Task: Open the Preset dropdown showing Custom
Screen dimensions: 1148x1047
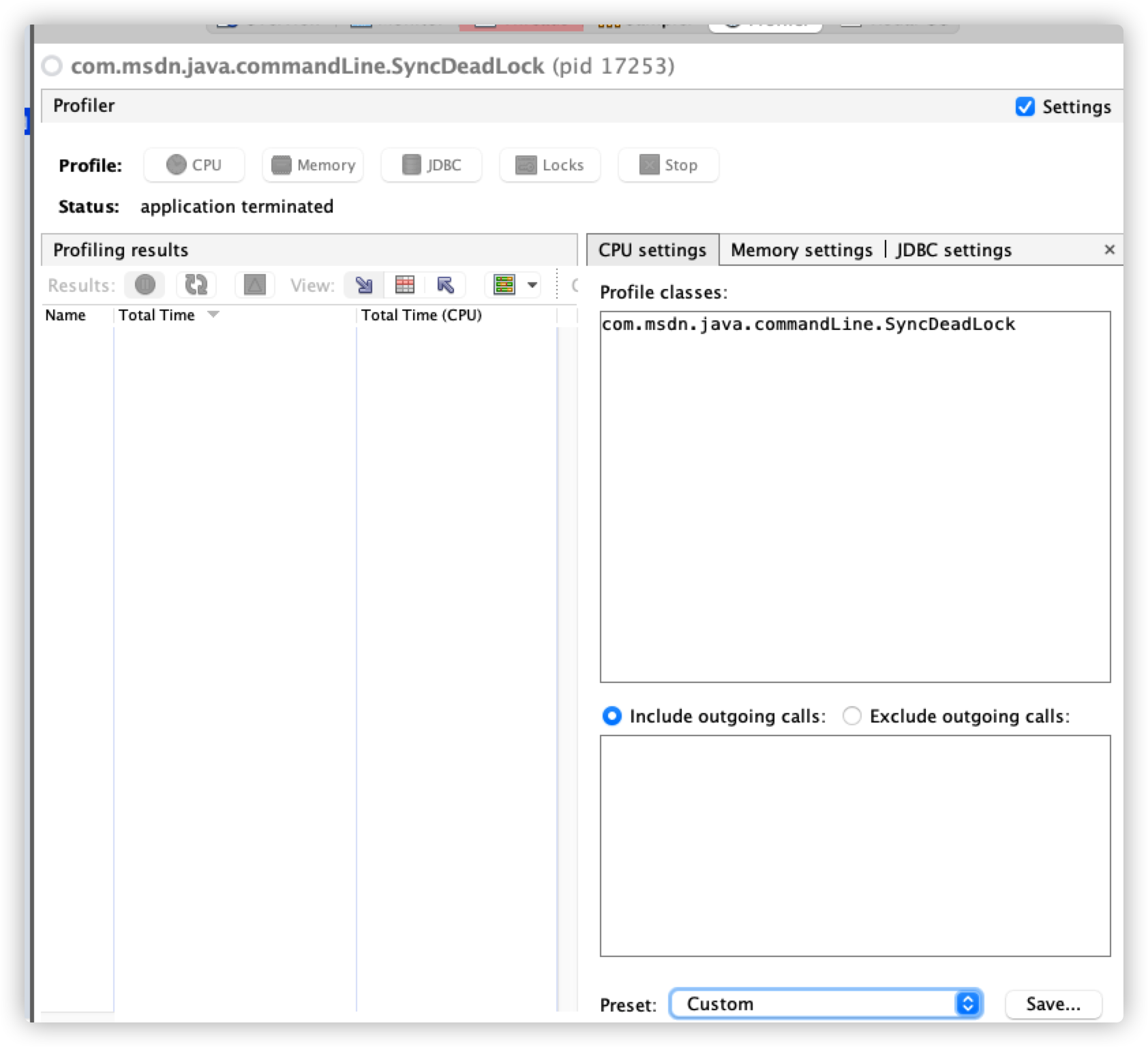Action: click(825, 1003)
